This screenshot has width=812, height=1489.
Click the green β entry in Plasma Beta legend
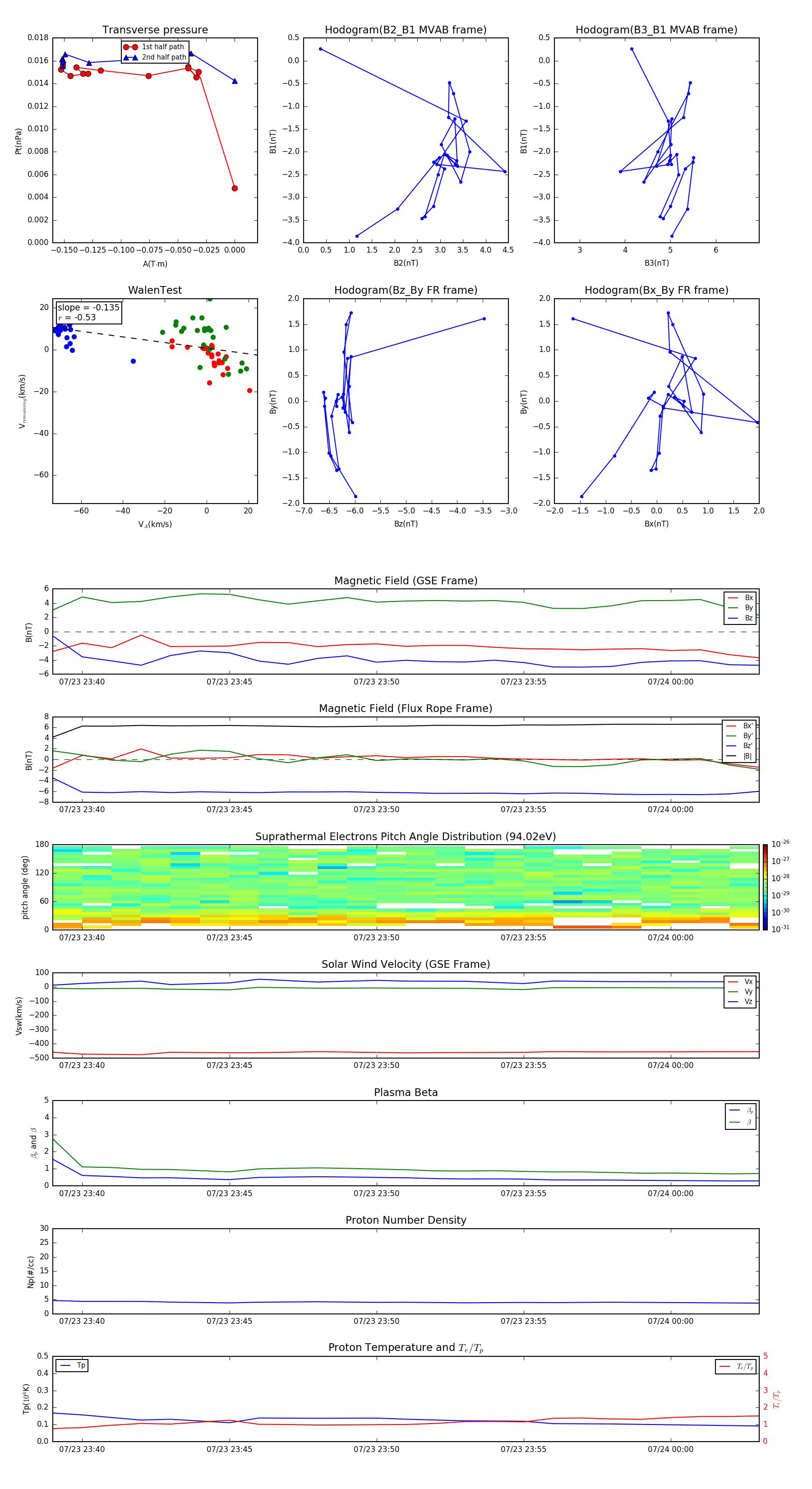pyautogui.click(x=741, y=1123)
